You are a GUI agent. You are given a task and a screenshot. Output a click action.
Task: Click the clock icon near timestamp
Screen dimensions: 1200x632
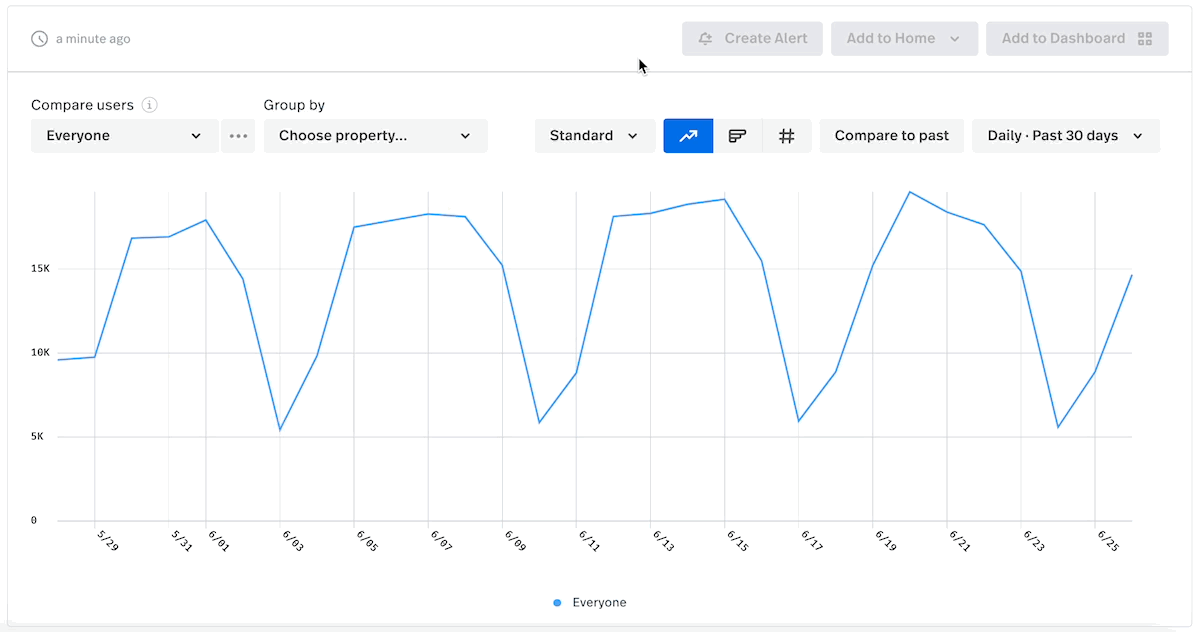coord(40,39)
